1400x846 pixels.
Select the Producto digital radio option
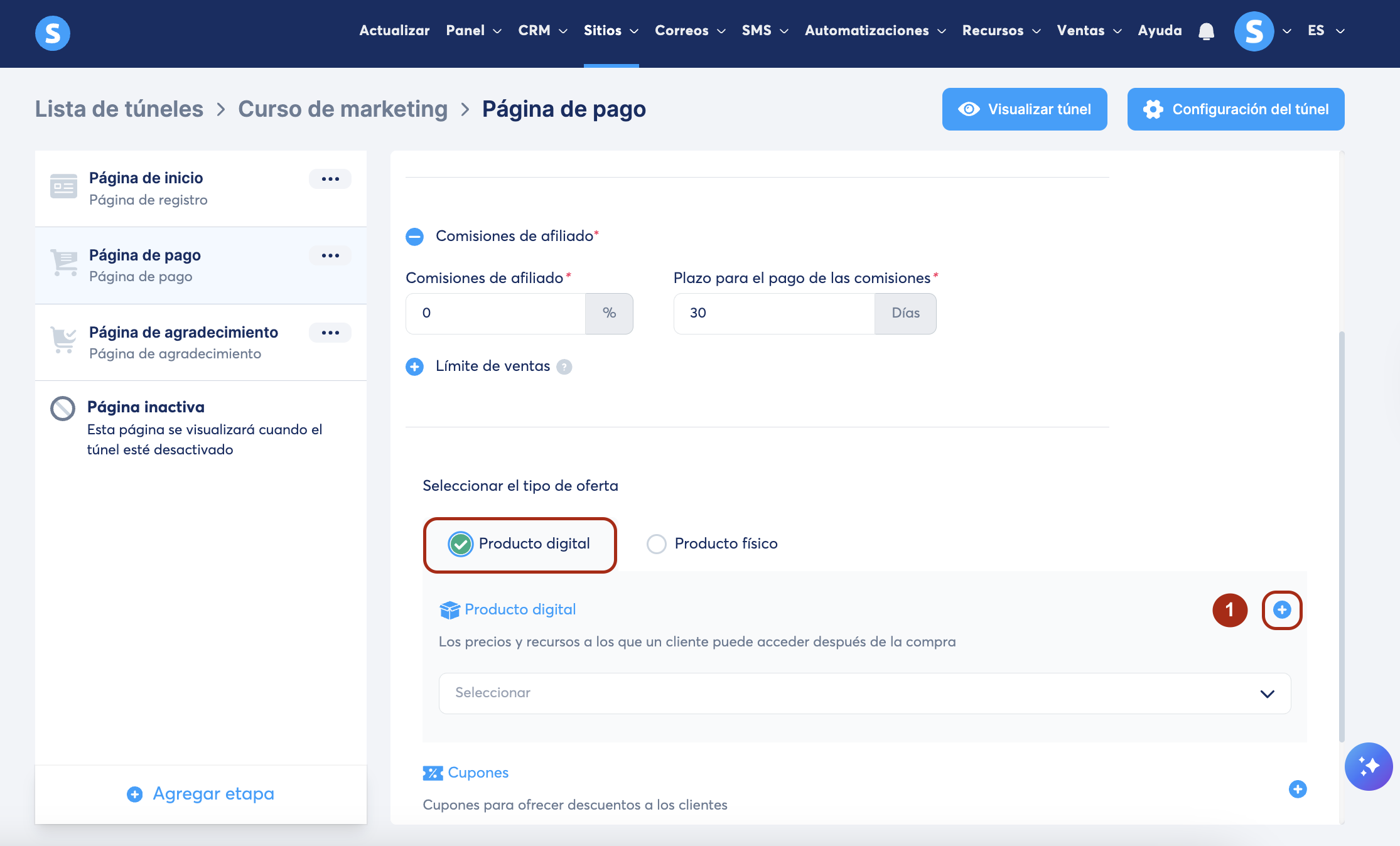point(460,544)
